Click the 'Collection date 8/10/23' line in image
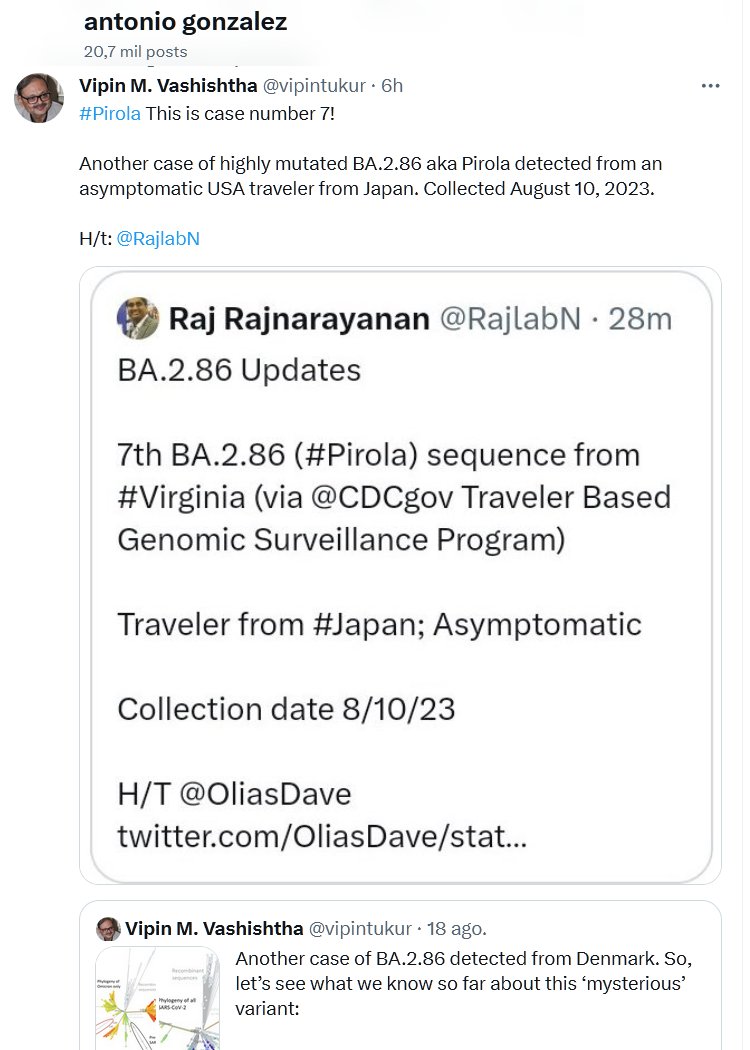The height and width of the screenshot is (1050, 750). pos(287,709)
